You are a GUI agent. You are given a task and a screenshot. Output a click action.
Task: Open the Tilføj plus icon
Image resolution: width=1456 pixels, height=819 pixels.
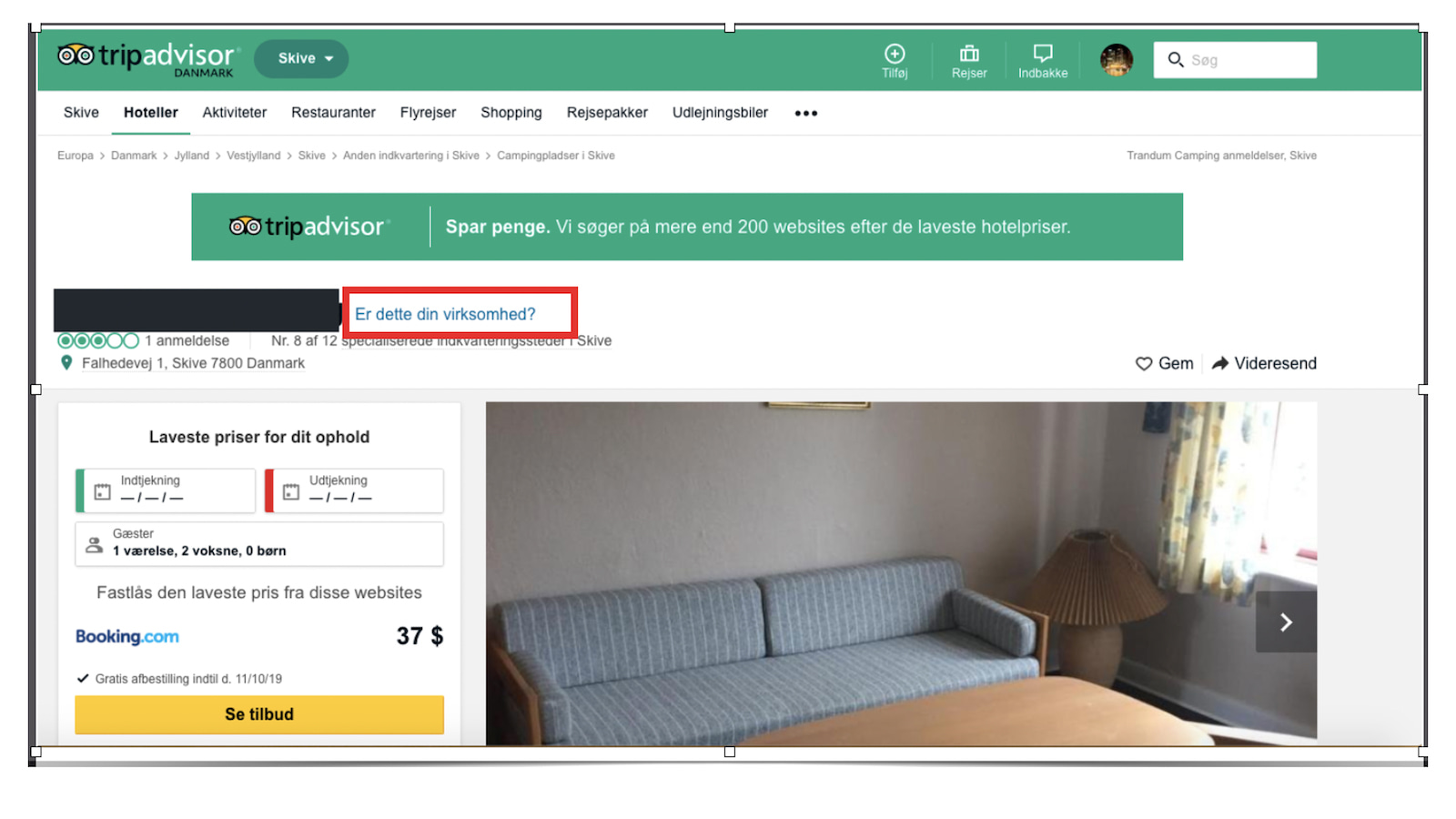(x=895, y=53)
